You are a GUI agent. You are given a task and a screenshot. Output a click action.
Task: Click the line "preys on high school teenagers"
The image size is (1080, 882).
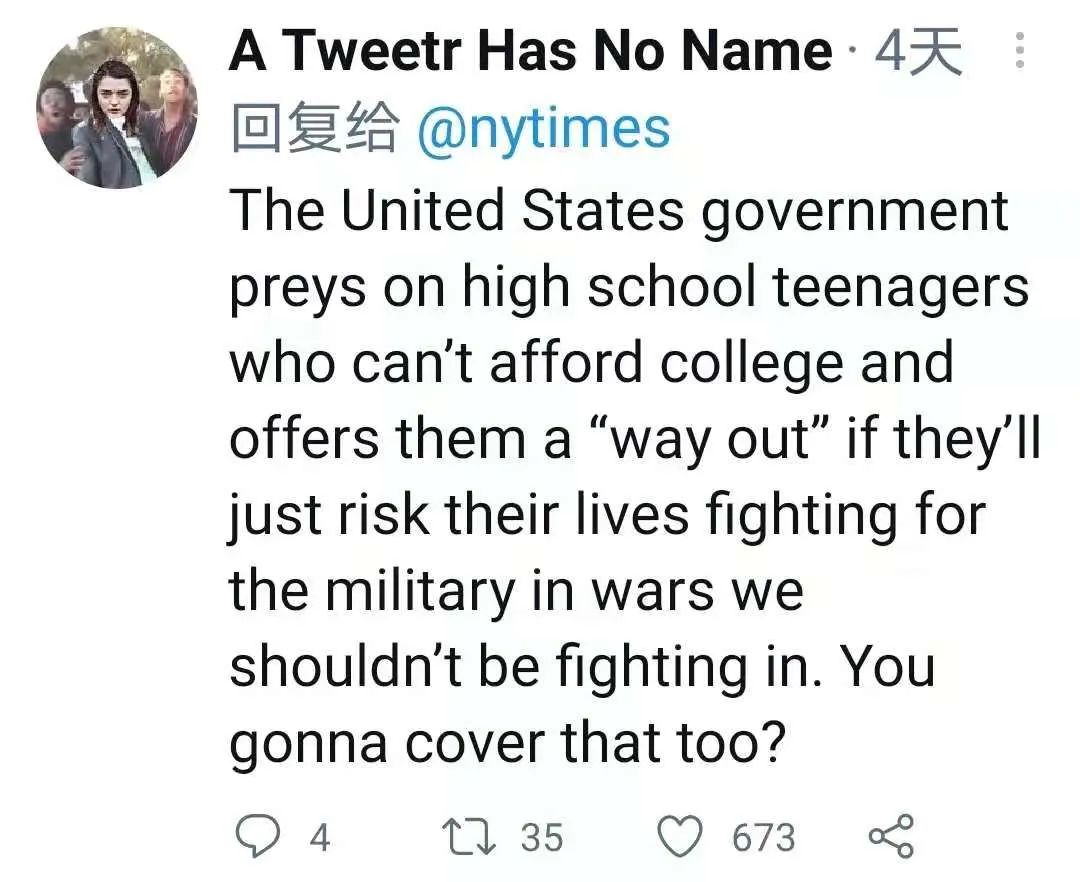click(x=629, y=287)
